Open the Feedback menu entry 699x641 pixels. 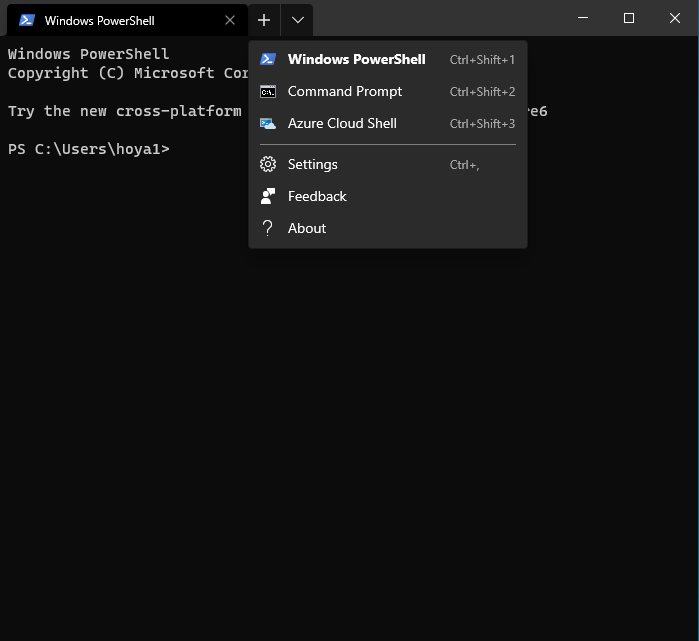pos(388,197)
